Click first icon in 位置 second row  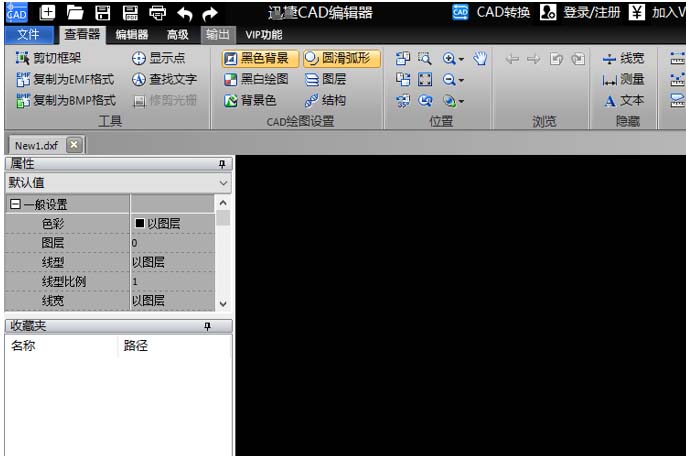coord(403,79)
